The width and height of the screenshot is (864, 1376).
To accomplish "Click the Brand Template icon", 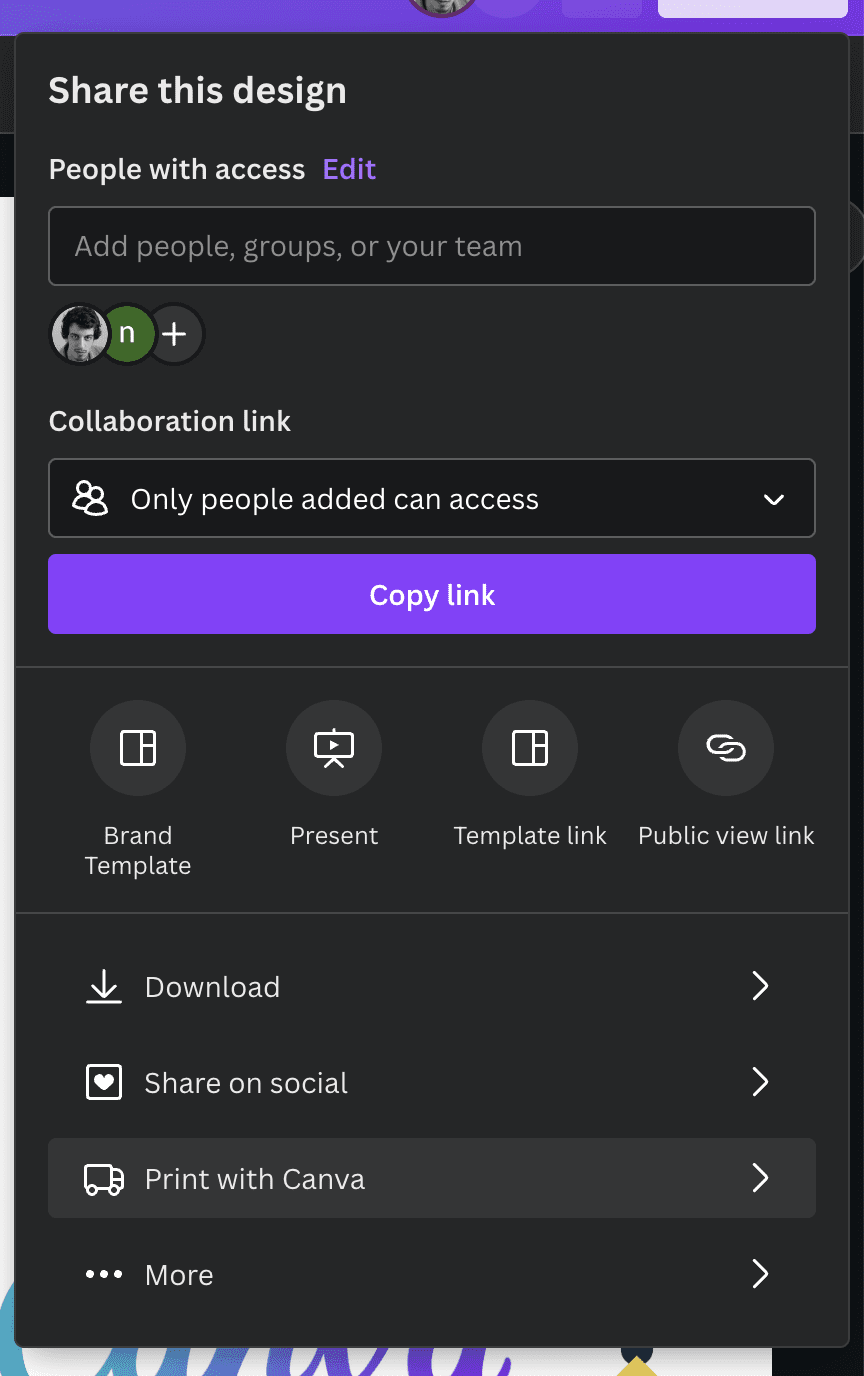I will tap(138, 748).
